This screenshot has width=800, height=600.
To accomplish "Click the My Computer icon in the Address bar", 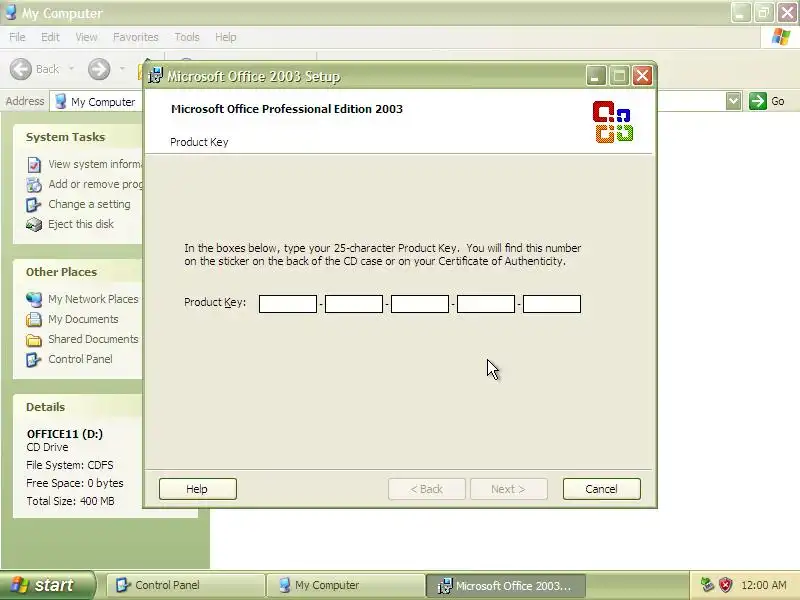I will (x=61, y=101).
